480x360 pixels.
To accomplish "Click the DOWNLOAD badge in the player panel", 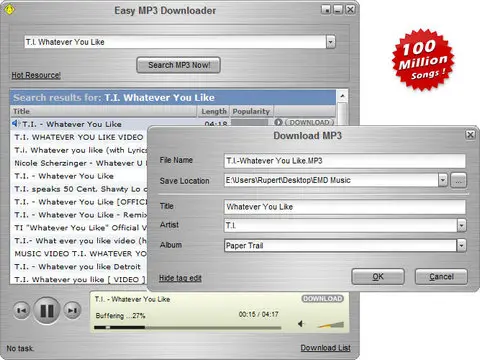I will pyautogui.click(x=322, y=299).
